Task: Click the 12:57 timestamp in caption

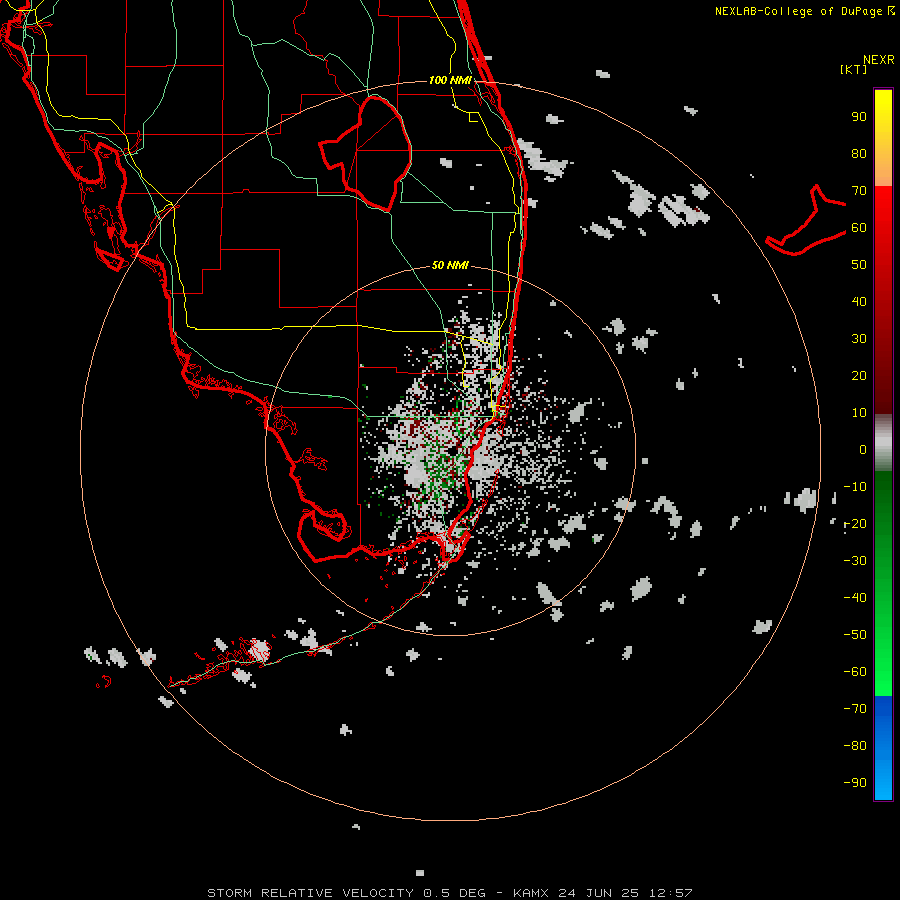Action: pos(670,893)
